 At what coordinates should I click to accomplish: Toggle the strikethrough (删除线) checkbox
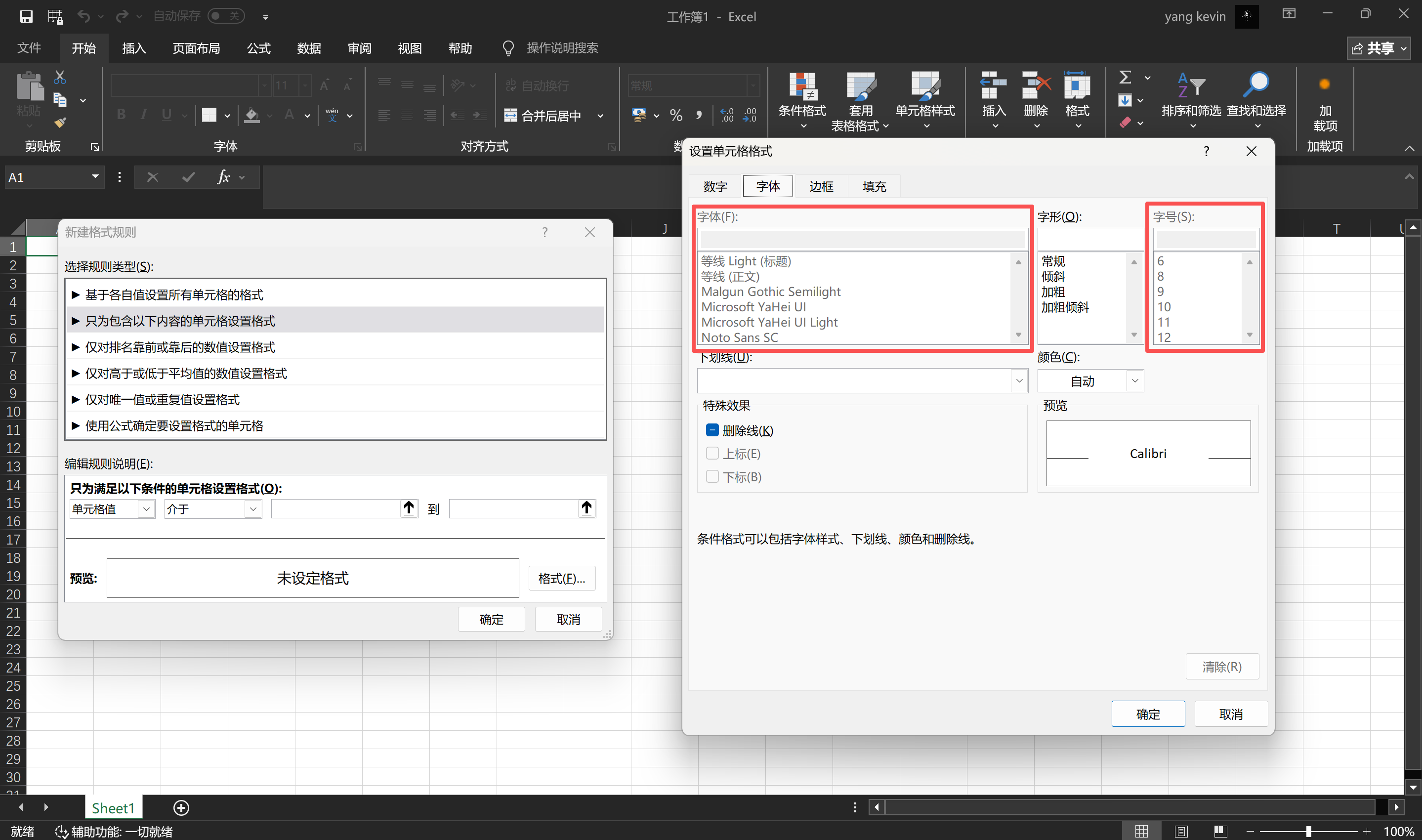click(x=712, y=430)
